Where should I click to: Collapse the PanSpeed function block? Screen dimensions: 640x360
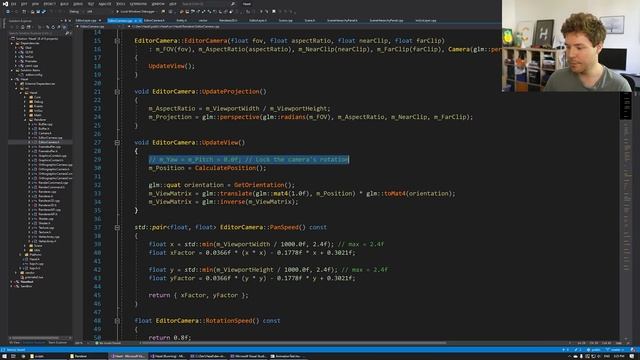[x=117, y=227]
